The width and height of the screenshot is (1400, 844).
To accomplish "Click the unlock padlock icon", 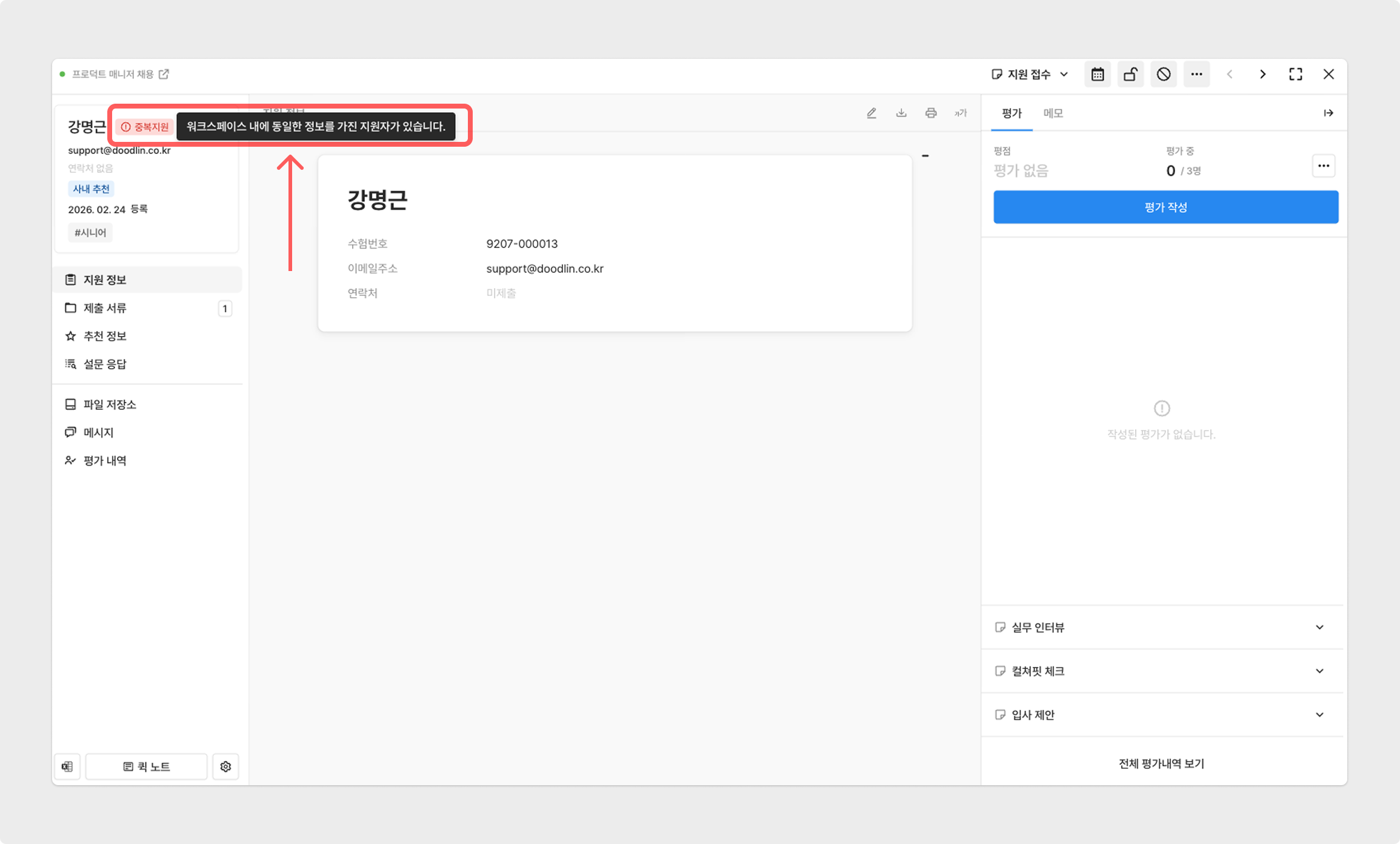I will pyautogui.click(x=1130, y=75).
